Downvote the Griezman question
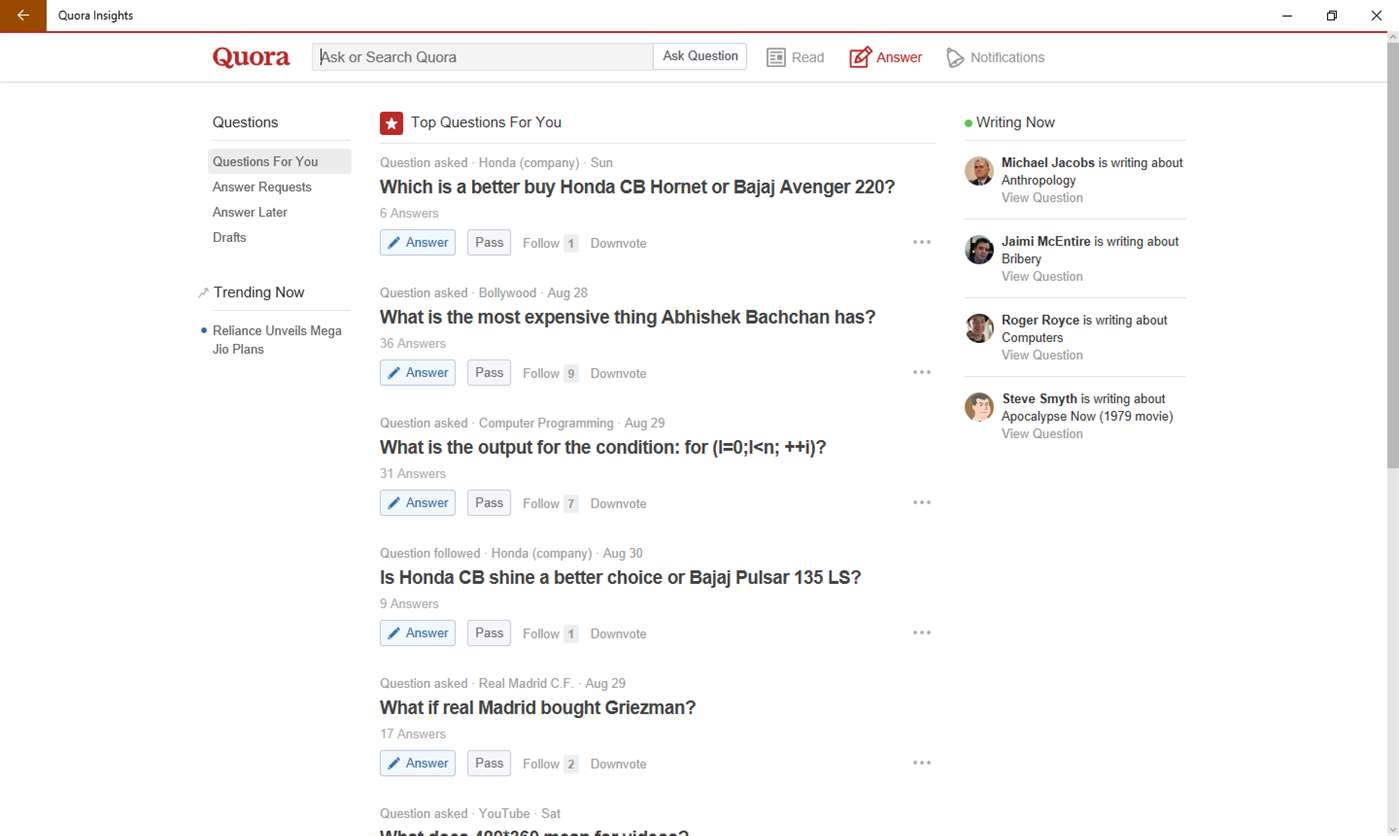Screen dimensions: 1399x836 [x=618, y=763]
